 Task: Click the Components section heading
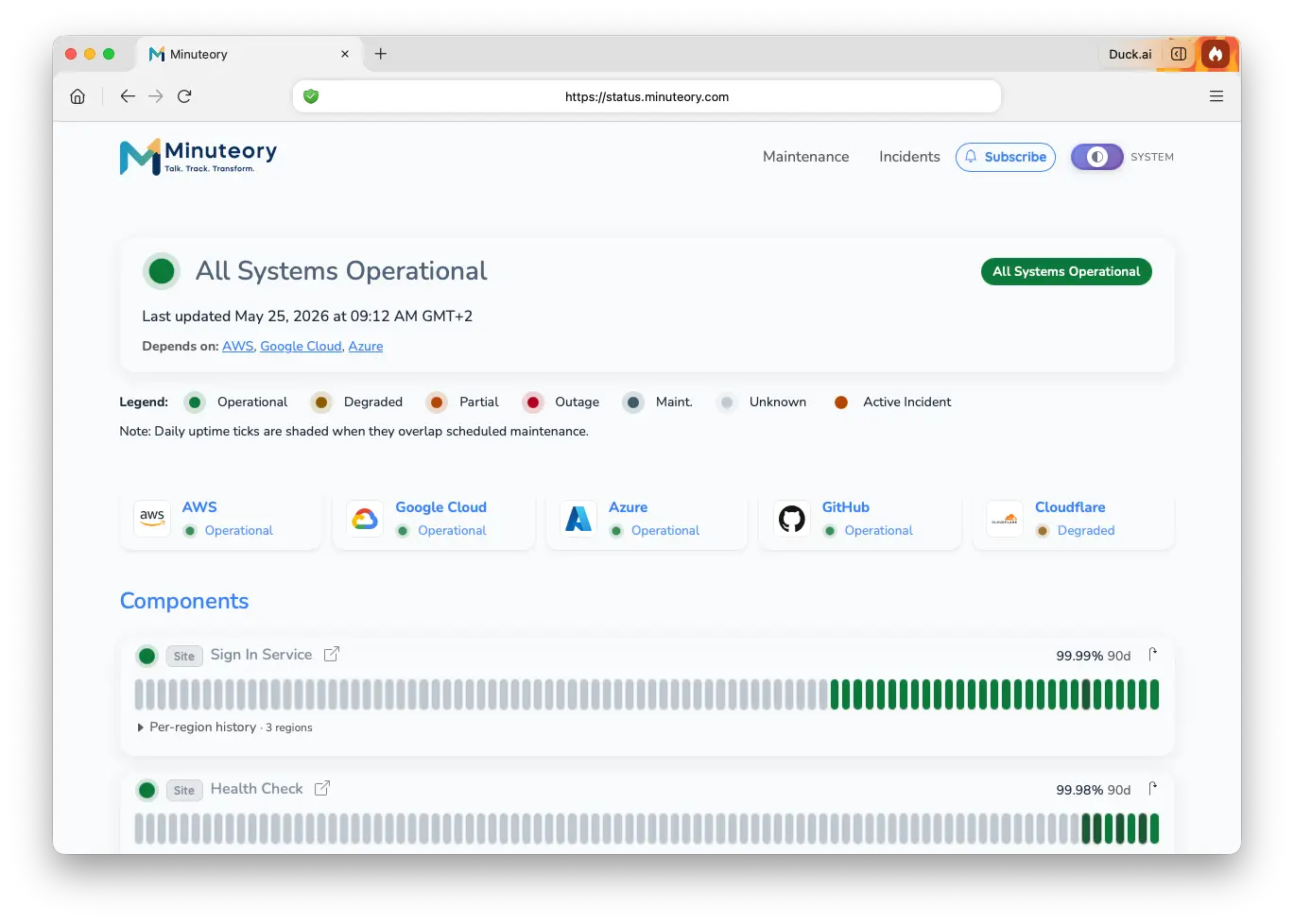pos(184,601)
